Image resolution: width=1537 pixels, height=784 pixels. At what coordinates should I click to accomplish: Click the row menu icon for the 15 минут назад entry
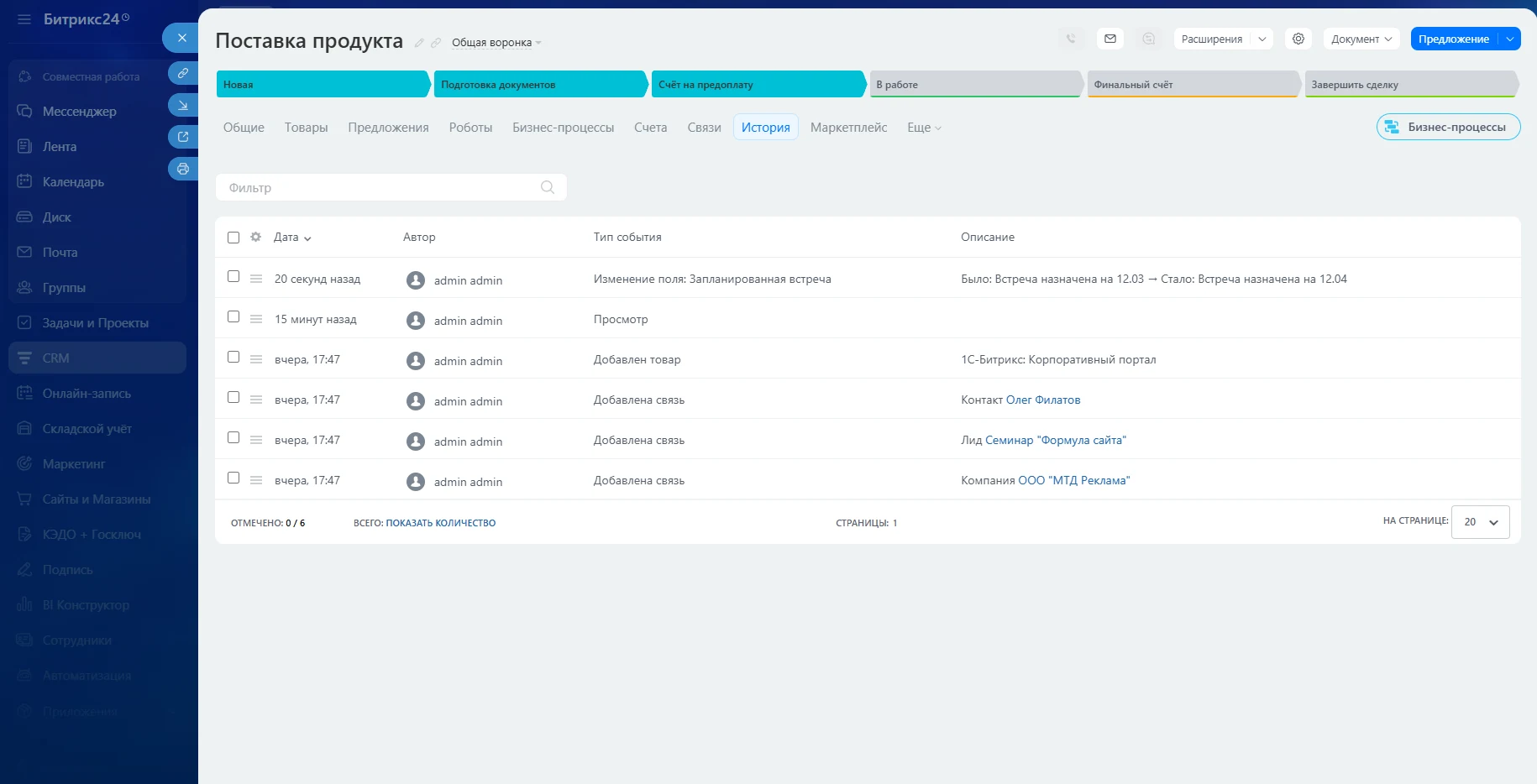(x=256, y=319)
